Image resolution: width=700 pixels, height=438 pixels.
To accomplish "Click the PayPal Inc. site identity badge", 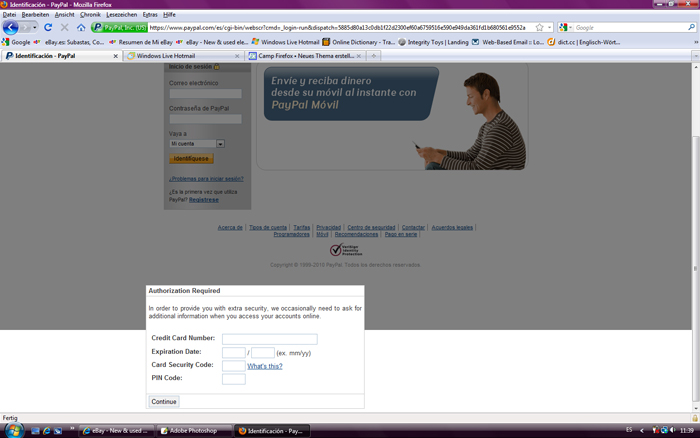I will pos(119,28).
